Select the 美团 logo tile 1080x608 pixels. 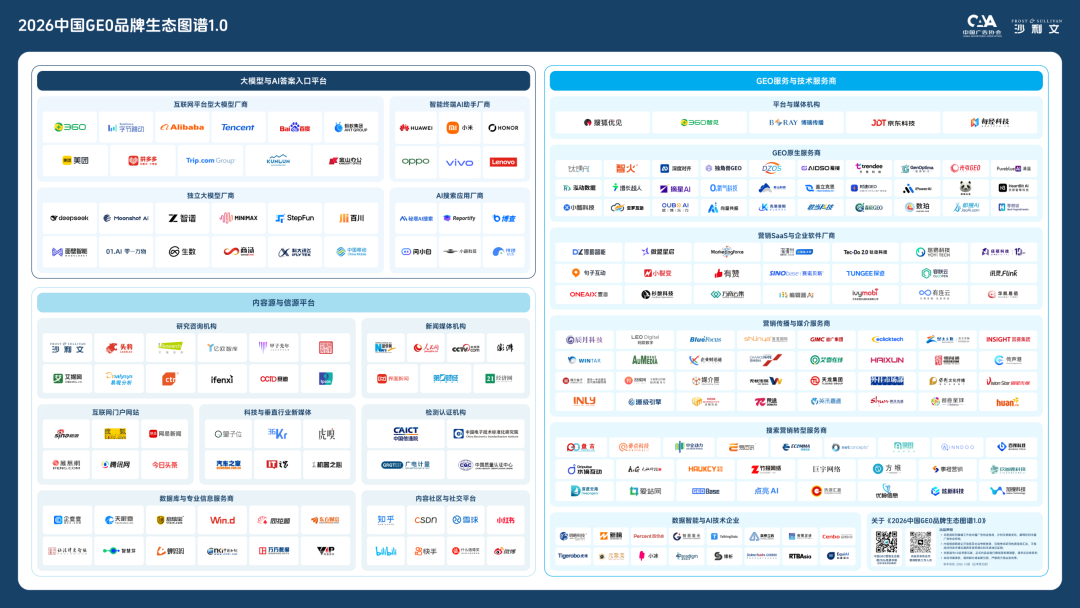(75, 160)
